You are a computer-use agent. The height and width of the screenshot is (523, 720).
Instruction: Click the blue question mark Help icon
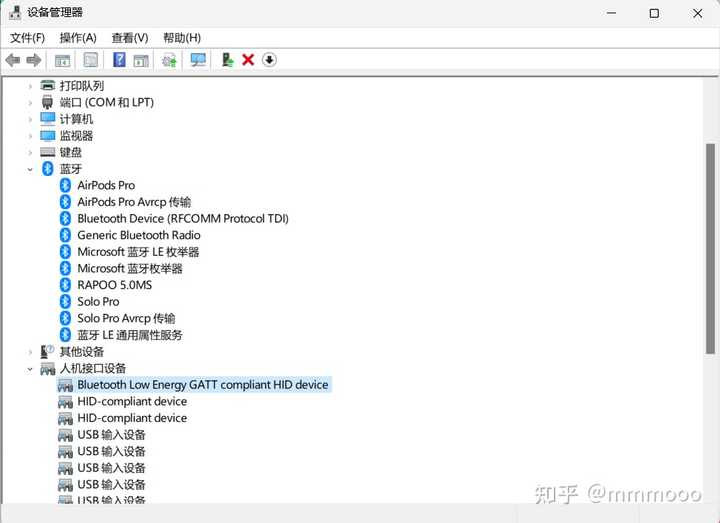(x=119, y=60)
